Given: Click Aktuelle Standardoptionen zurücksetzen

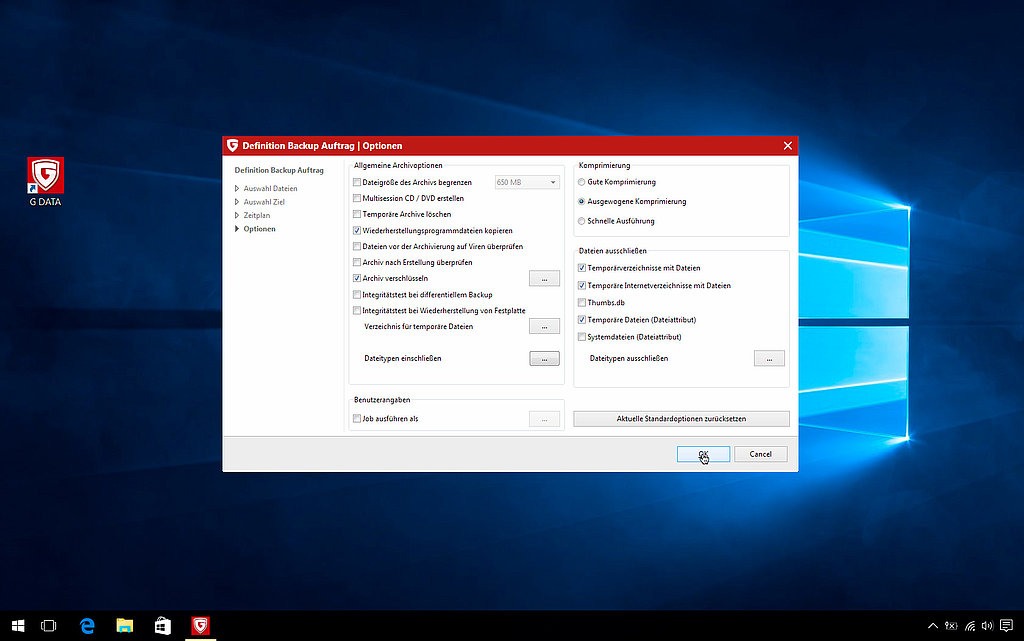Looking at the screenshot, I should point(681,418).
